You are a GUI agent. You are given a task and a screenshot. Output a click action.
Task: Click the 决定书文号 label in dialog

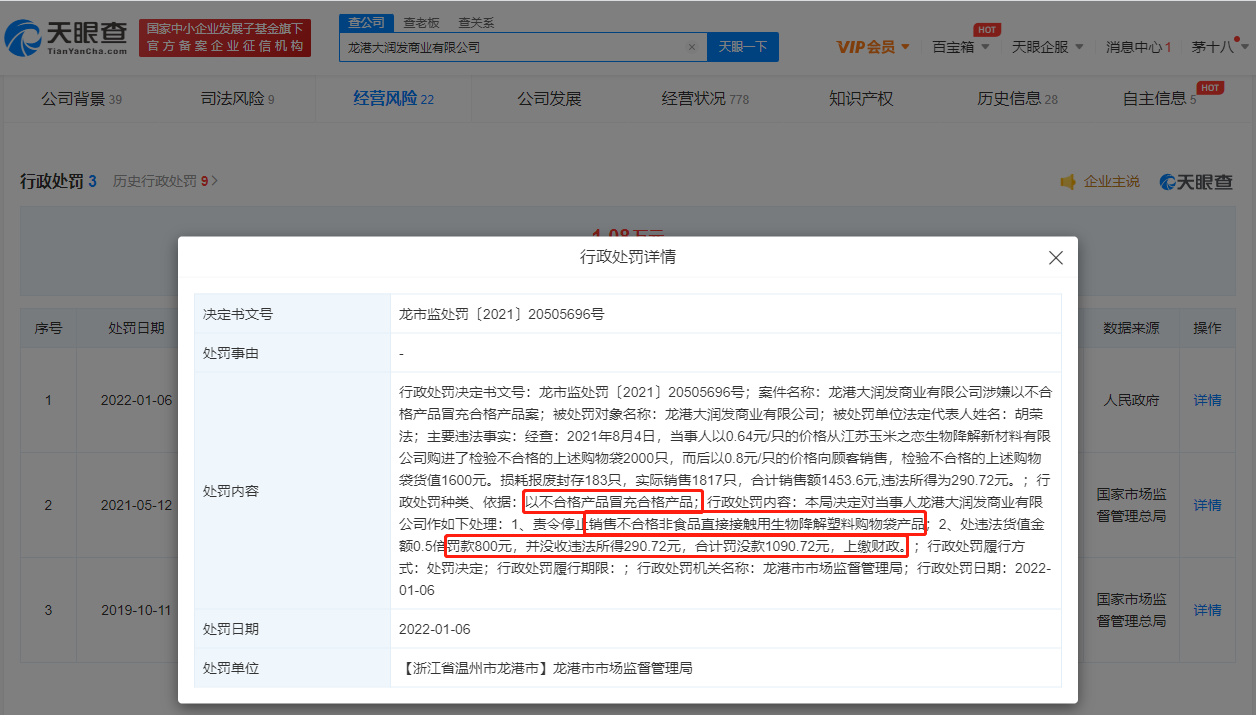click(238, 314)
